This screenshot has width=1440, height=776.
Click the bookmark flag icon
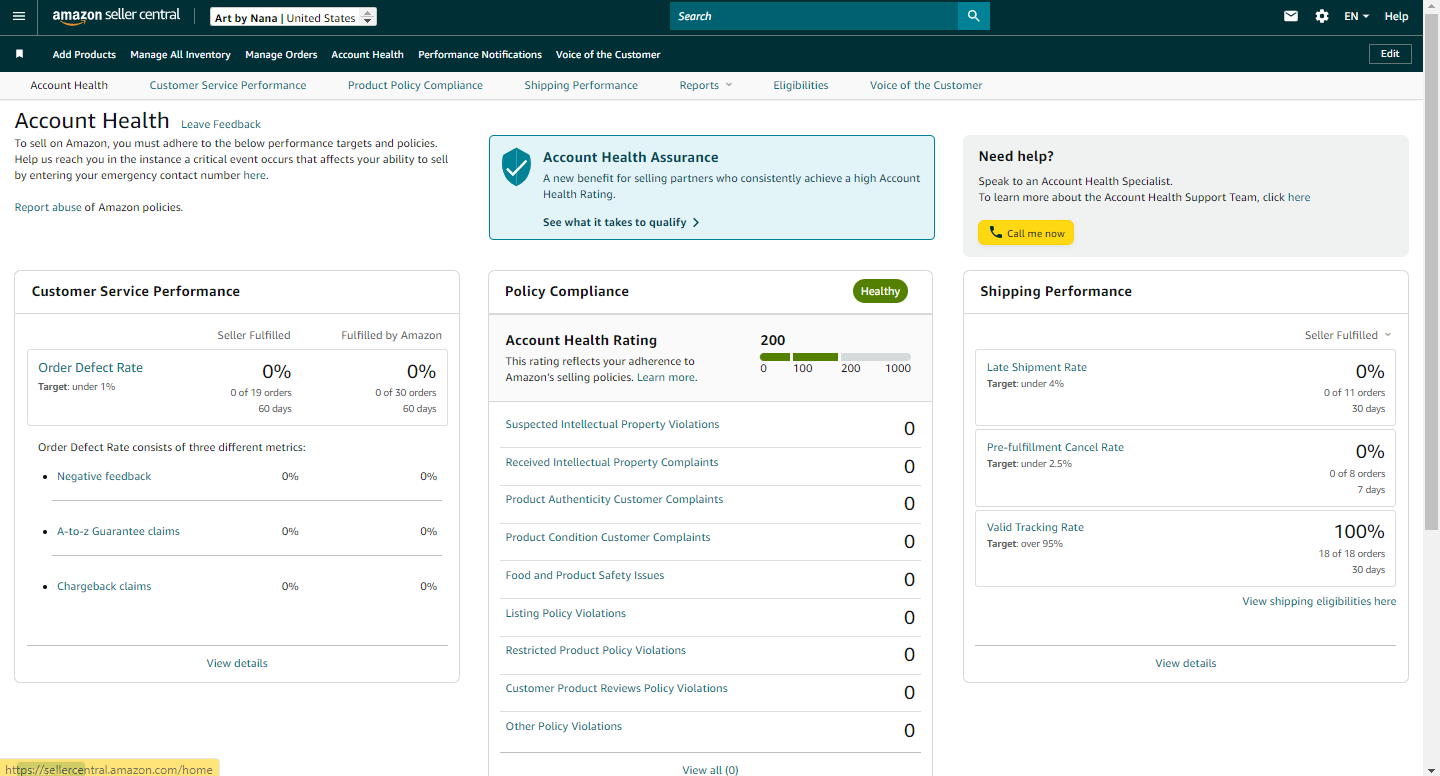click(x=19, y=54)
